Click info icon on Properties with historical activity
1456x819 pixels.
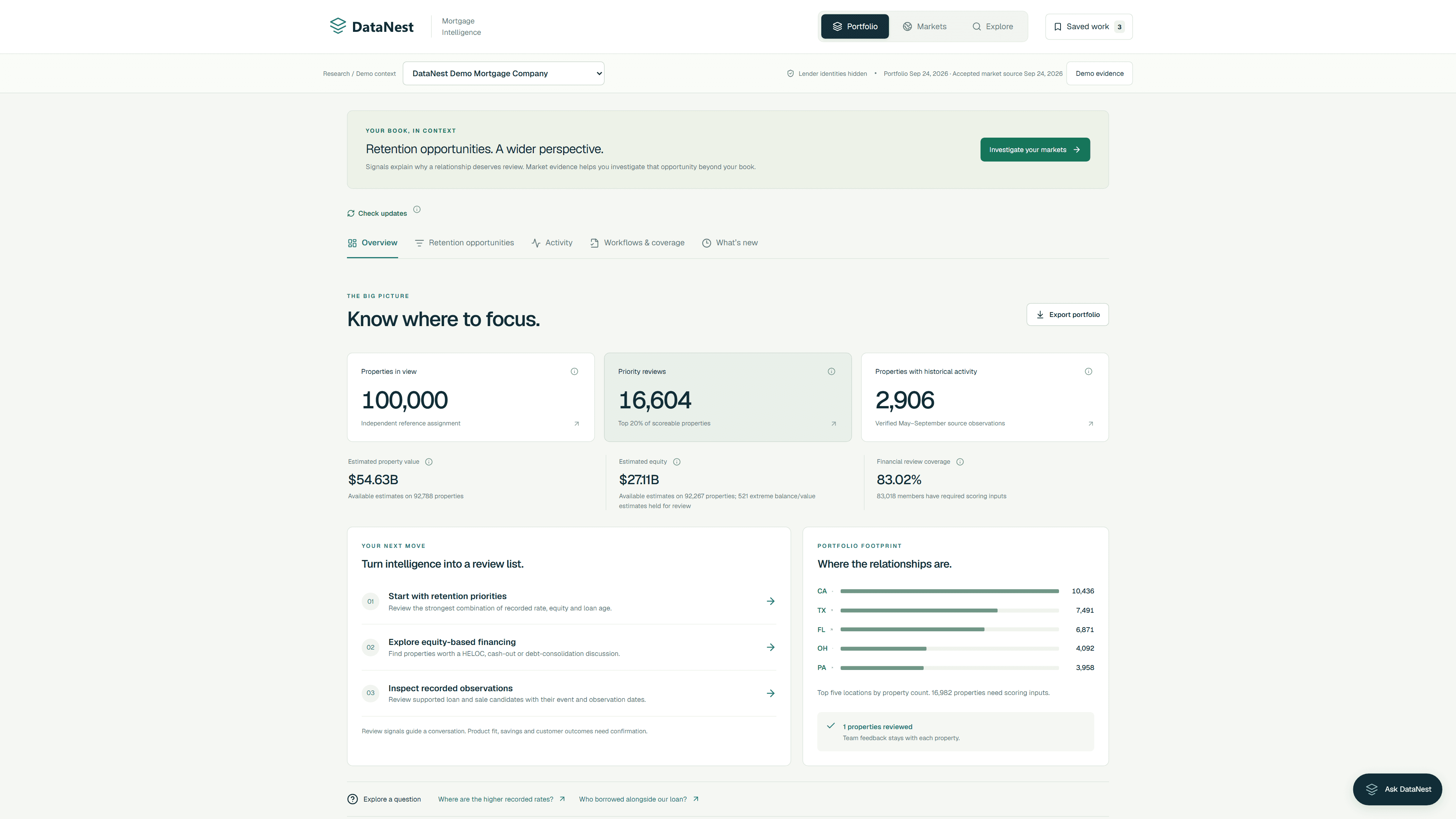[1089, 371]
